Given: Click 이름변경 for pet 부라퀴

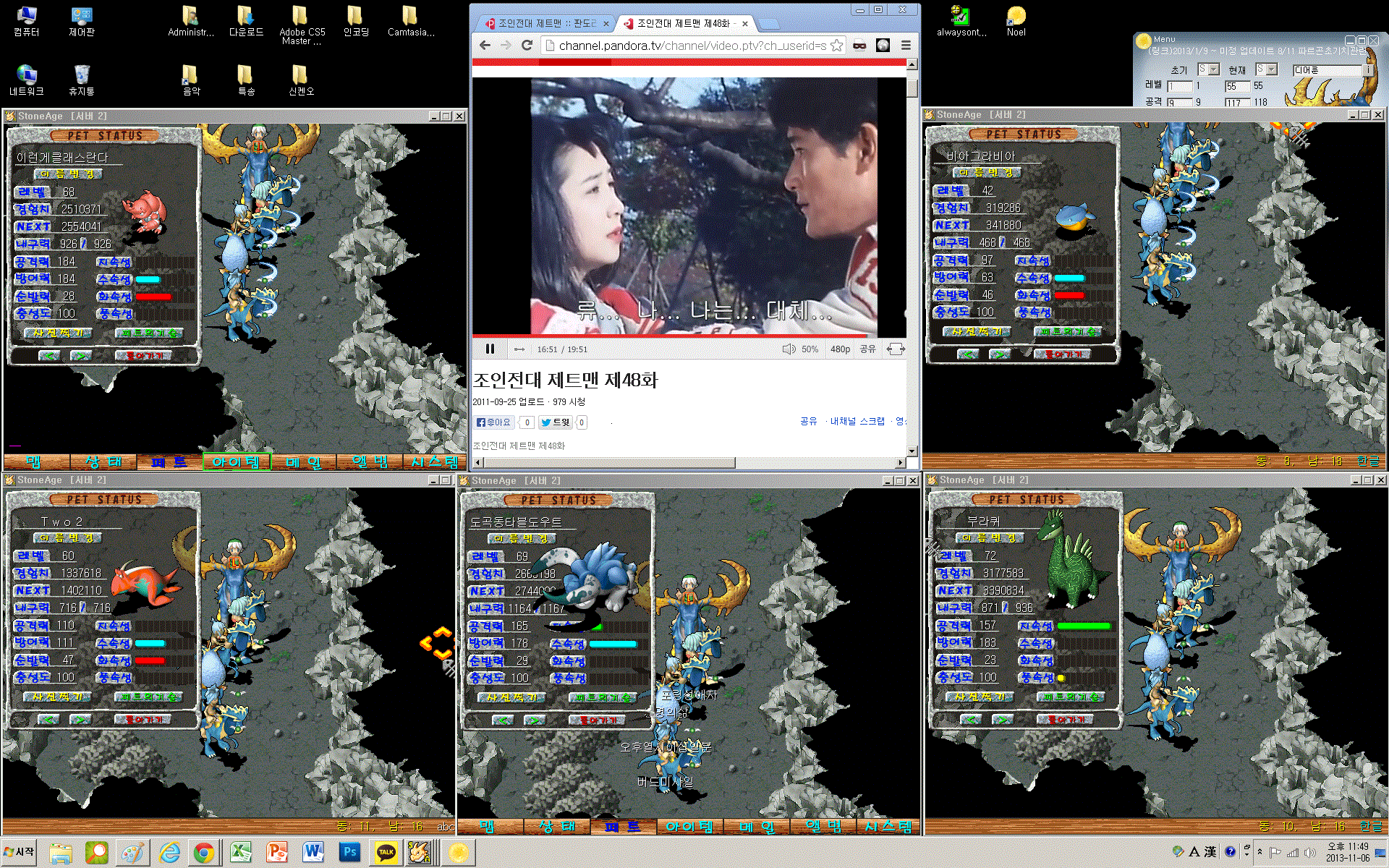Looking at the screenshot, I should pyautogui.click(x=990, y=537).
